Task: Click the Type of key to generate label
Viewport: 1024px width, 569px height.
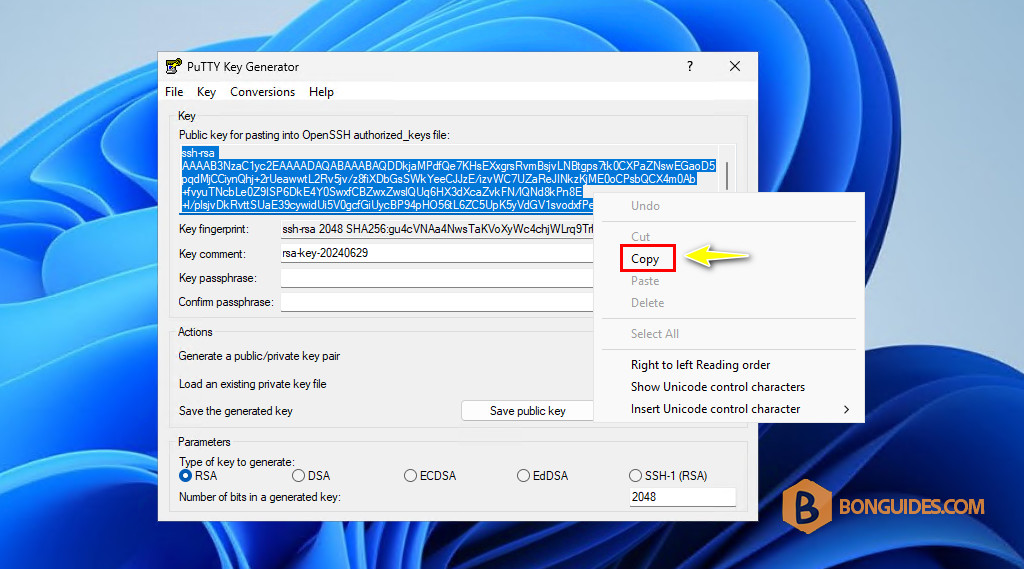Action: click(236, 462)
